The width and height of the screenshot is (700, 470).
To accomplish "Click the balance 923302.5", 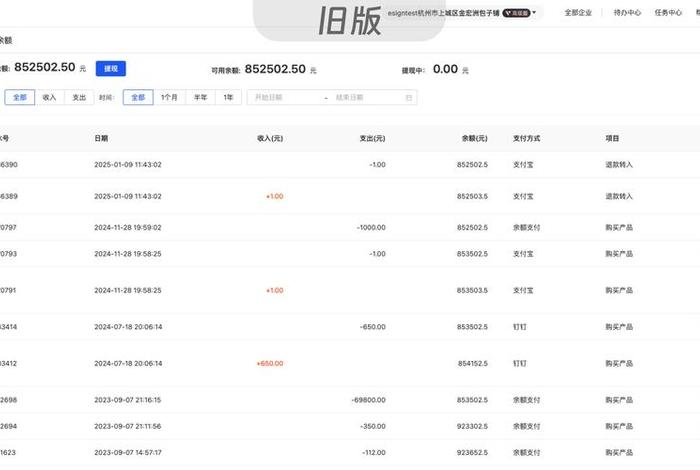I will point(472,427).
